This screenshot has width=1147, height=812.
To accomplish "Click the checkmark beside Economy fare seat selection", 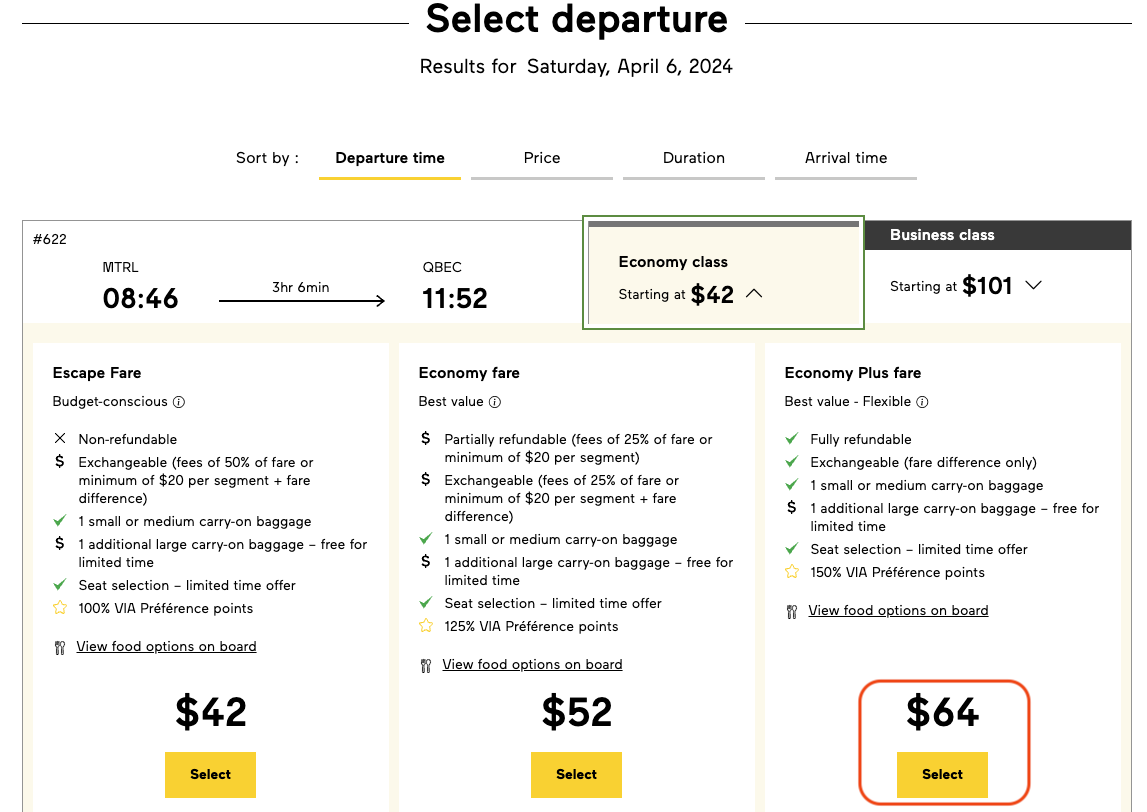I will click(424, 603).
